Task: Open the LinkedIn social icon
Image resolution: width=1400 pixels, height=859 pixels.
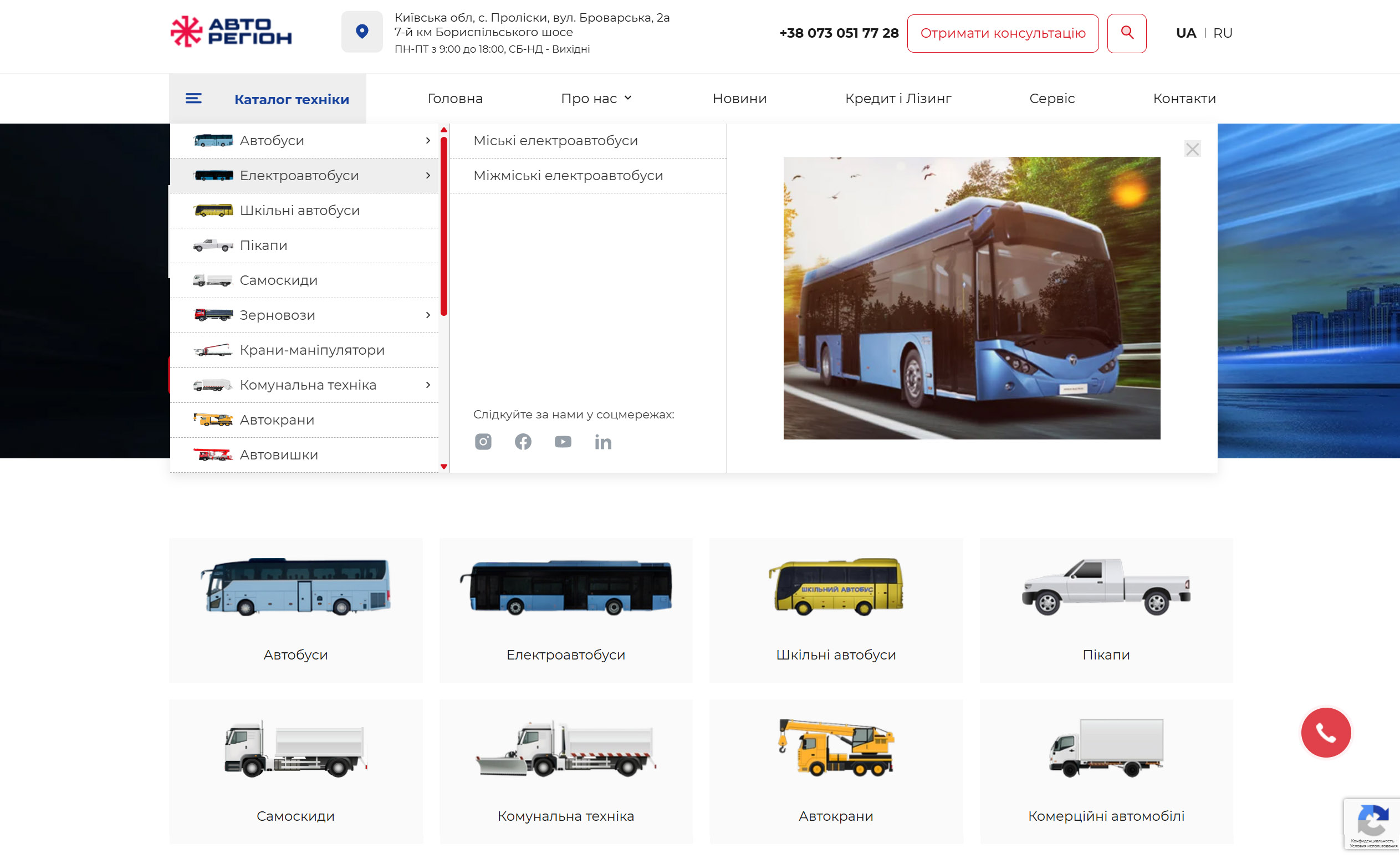Action: click(x=603, y=442)
